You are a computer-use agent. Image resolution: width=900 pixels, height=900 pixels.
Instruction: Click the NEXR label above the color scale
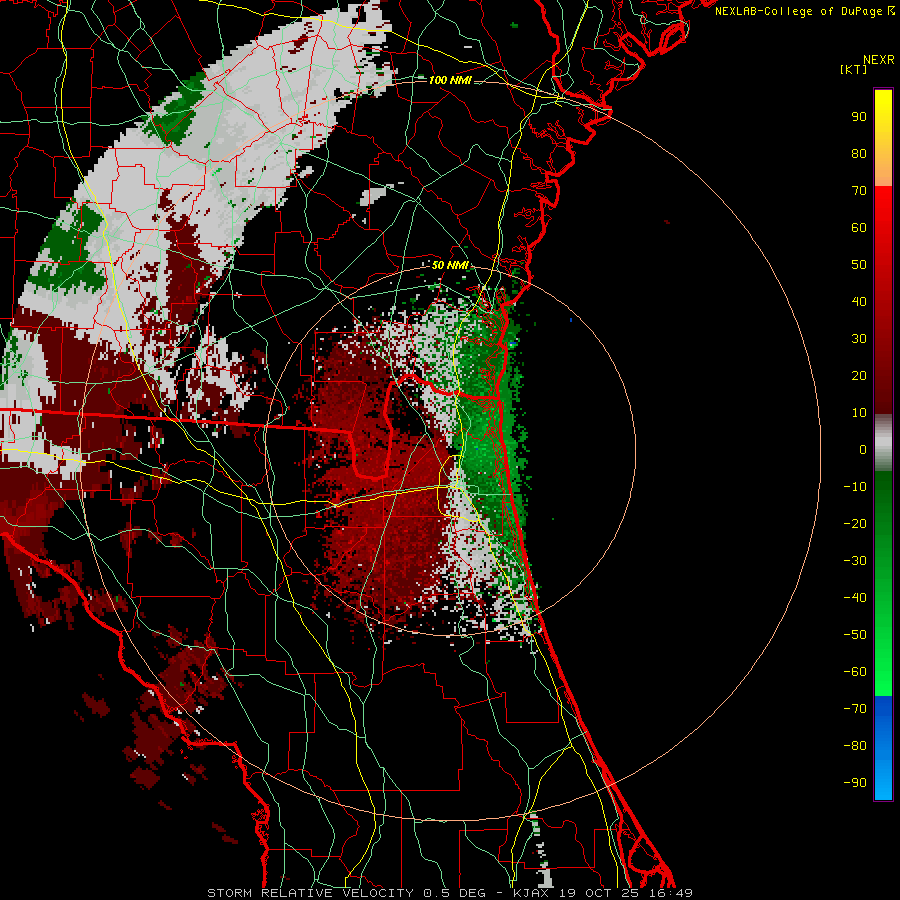tap(879, 60)
